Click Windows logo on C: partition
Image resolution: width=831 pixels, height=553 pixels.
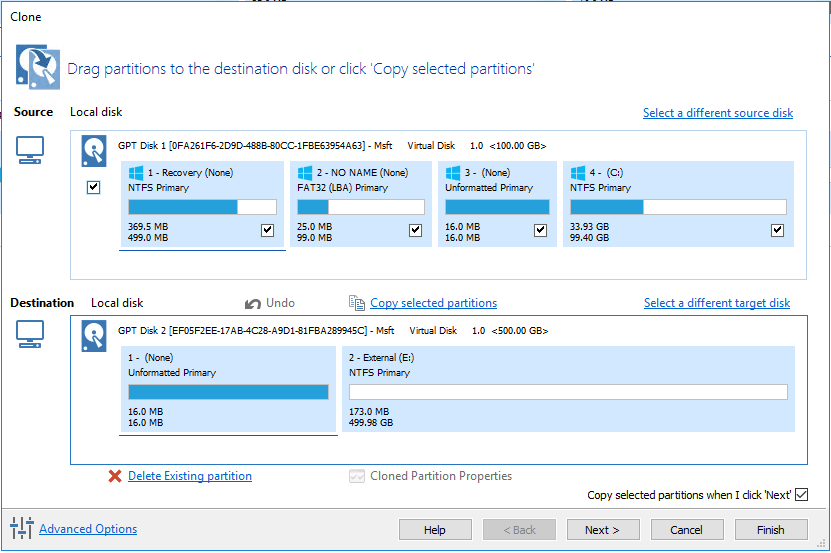tap(577, 173)
